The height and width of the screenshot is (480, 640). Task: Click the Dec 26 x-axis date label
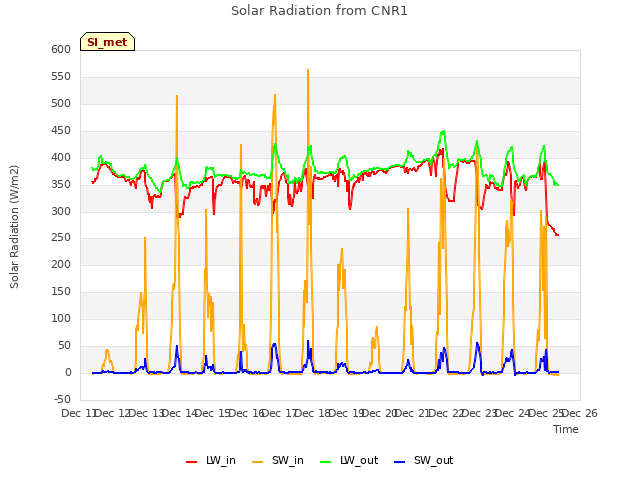pyautogui.click(x=580, y=413)
